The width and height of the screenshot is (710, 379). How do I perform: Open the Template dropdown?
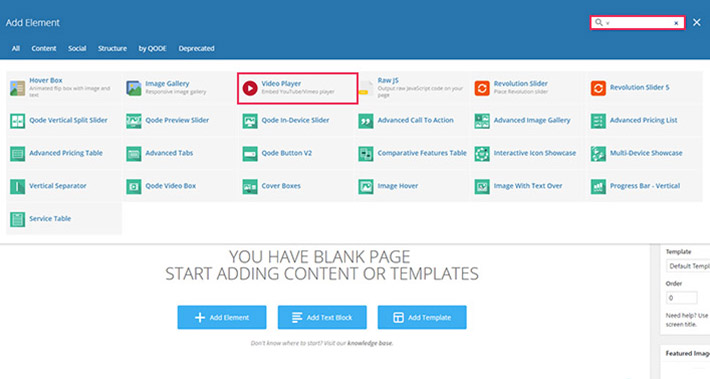(x=688, y=266)
